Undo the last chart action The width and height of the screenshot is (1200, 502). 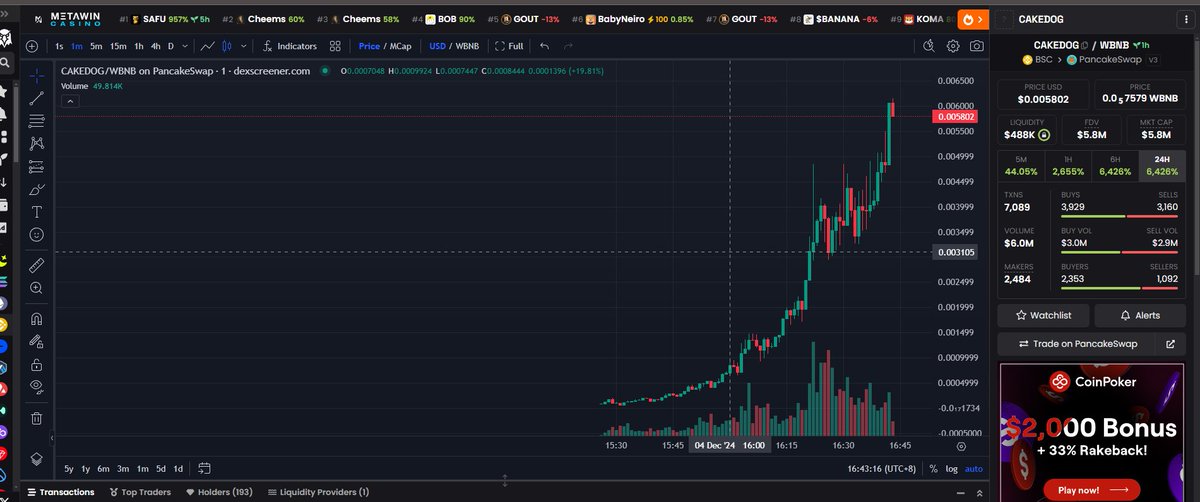coord(544,46)
